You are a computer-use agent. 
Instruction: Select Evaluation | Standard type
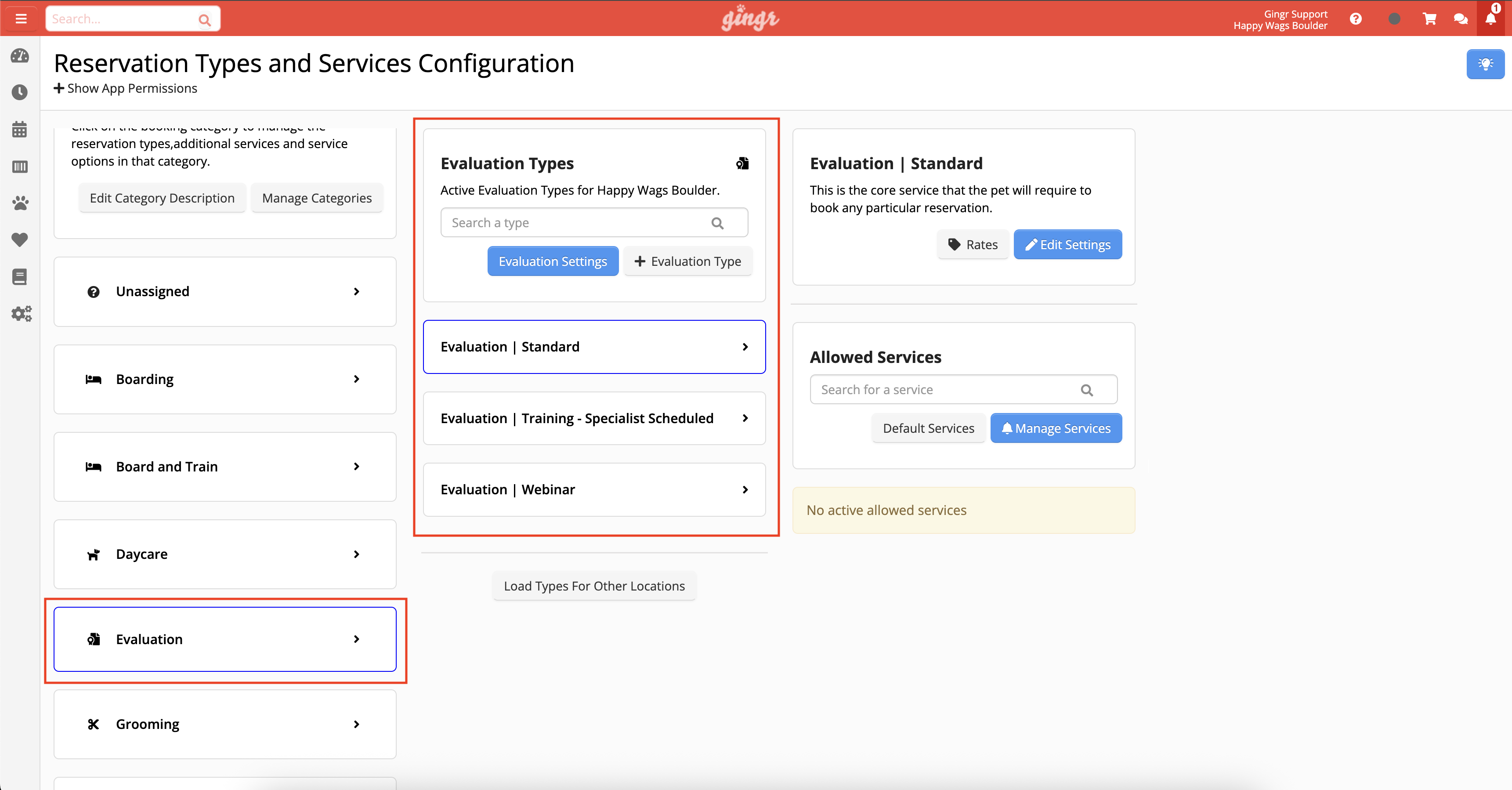[594, 347]
